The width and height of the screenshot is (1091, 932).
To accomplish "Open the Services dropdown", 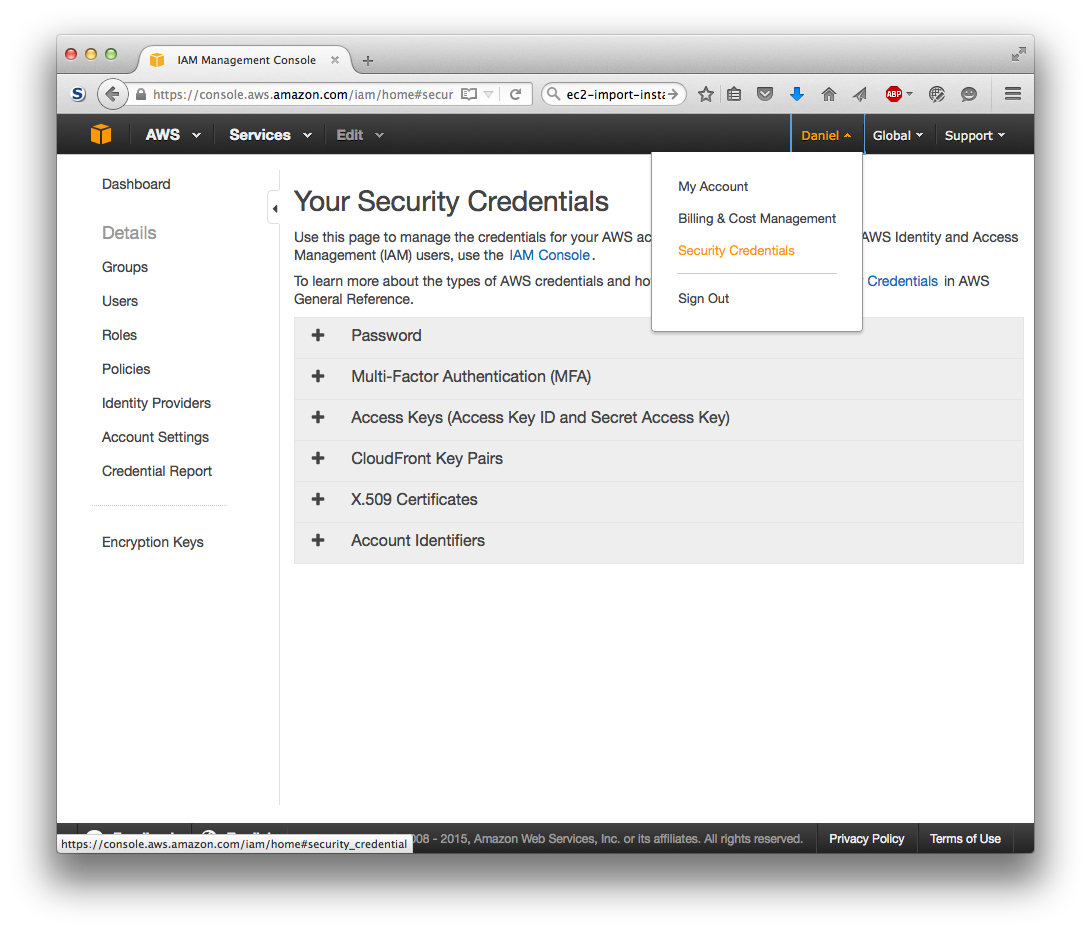I will coord(271,135).
